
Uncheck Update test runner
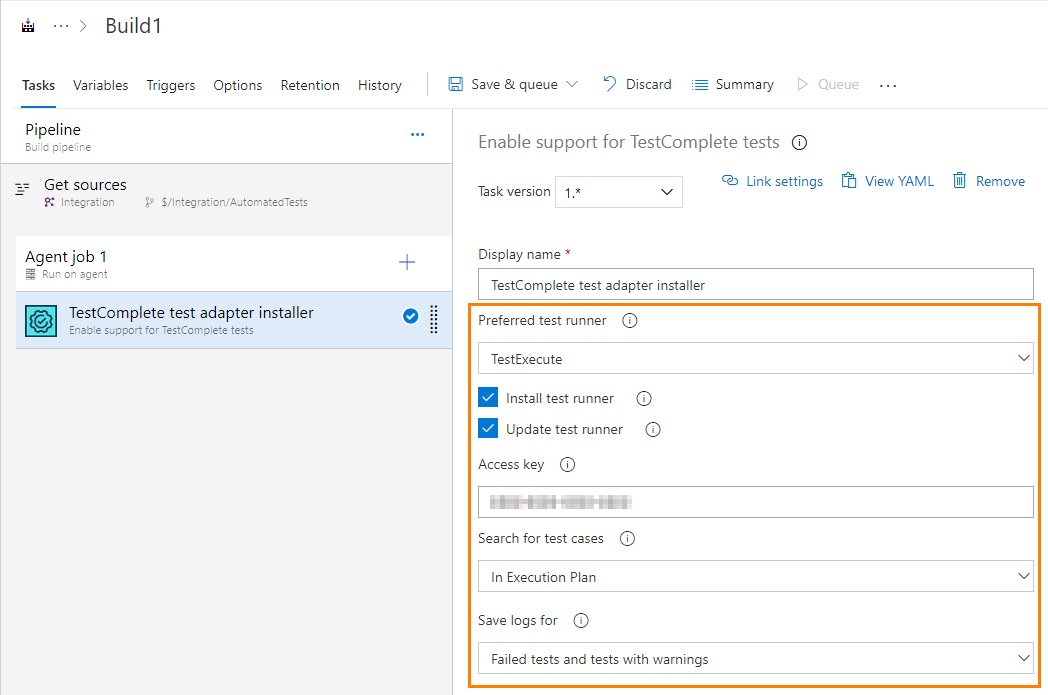tap(486, 427)
